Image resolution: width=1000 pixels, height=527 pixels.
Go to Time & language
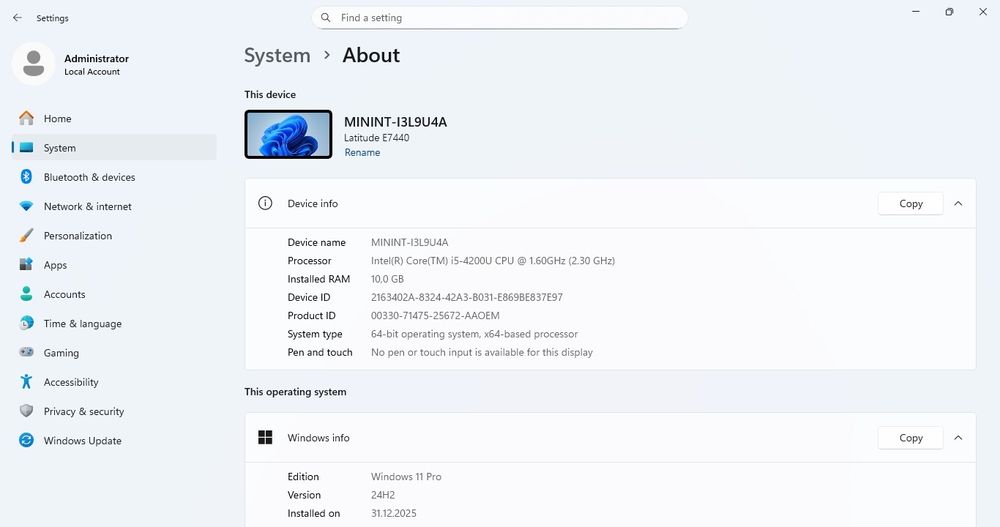(114, 323)
